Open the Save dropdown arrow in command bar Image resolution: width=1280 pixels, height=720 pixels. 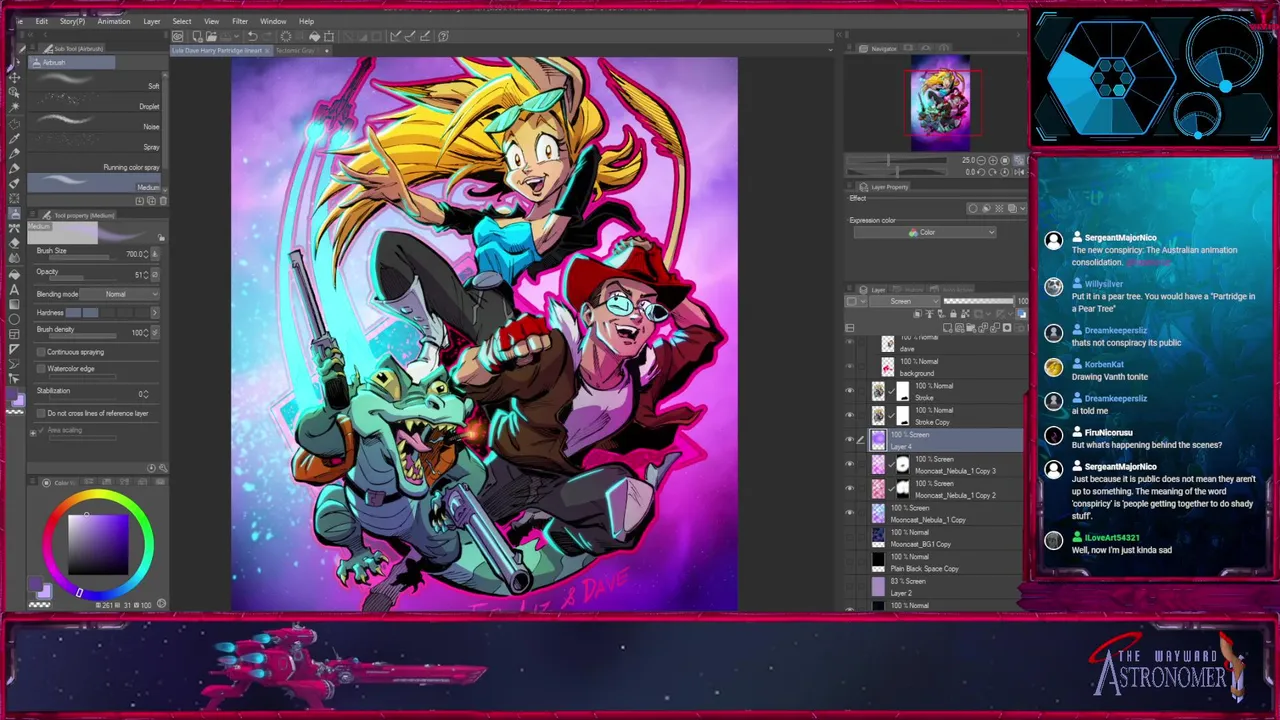click(236, 36)
